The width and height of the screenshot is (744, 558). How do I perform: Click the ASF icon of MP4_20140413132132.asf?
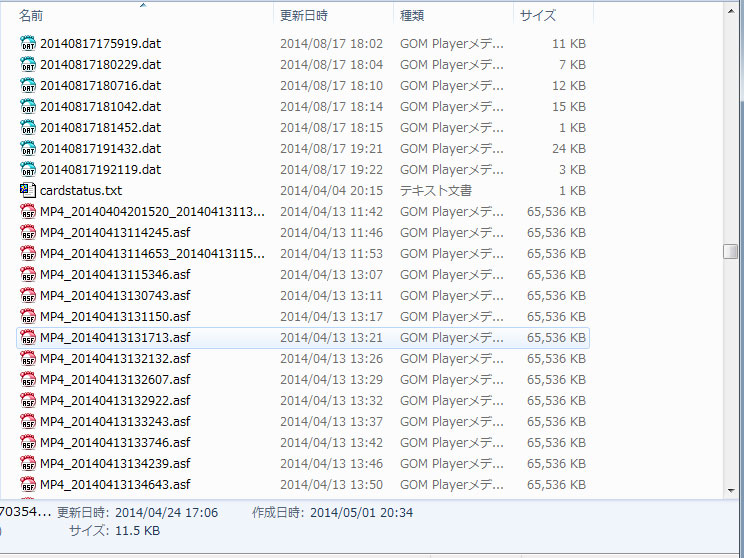coord(28,358)
